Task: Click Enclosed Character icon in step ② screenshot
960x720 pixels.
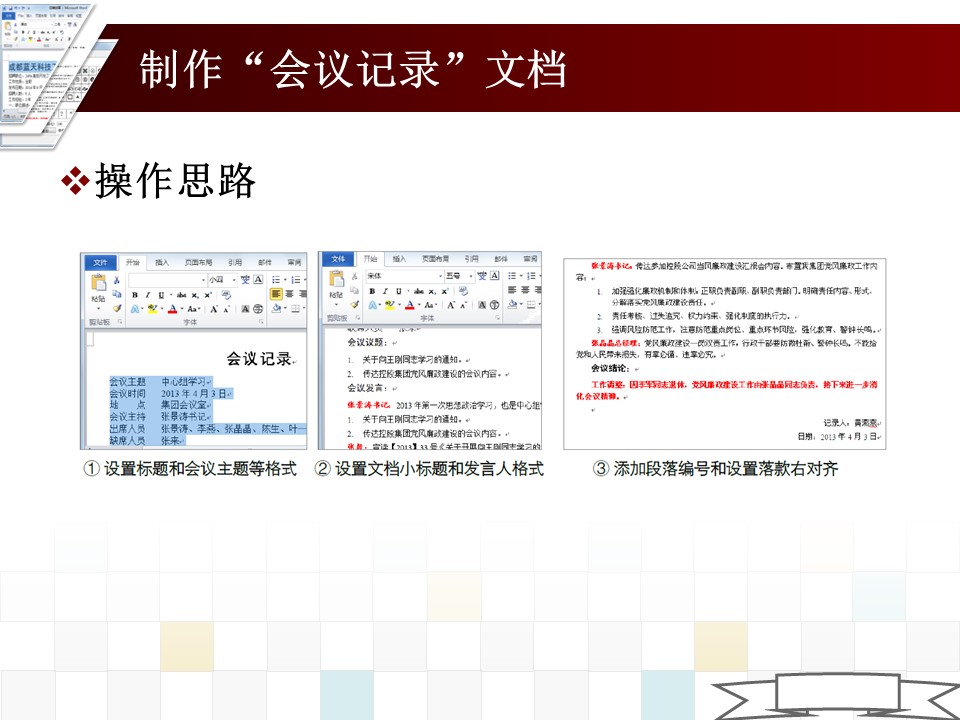Action: point(495,305)
